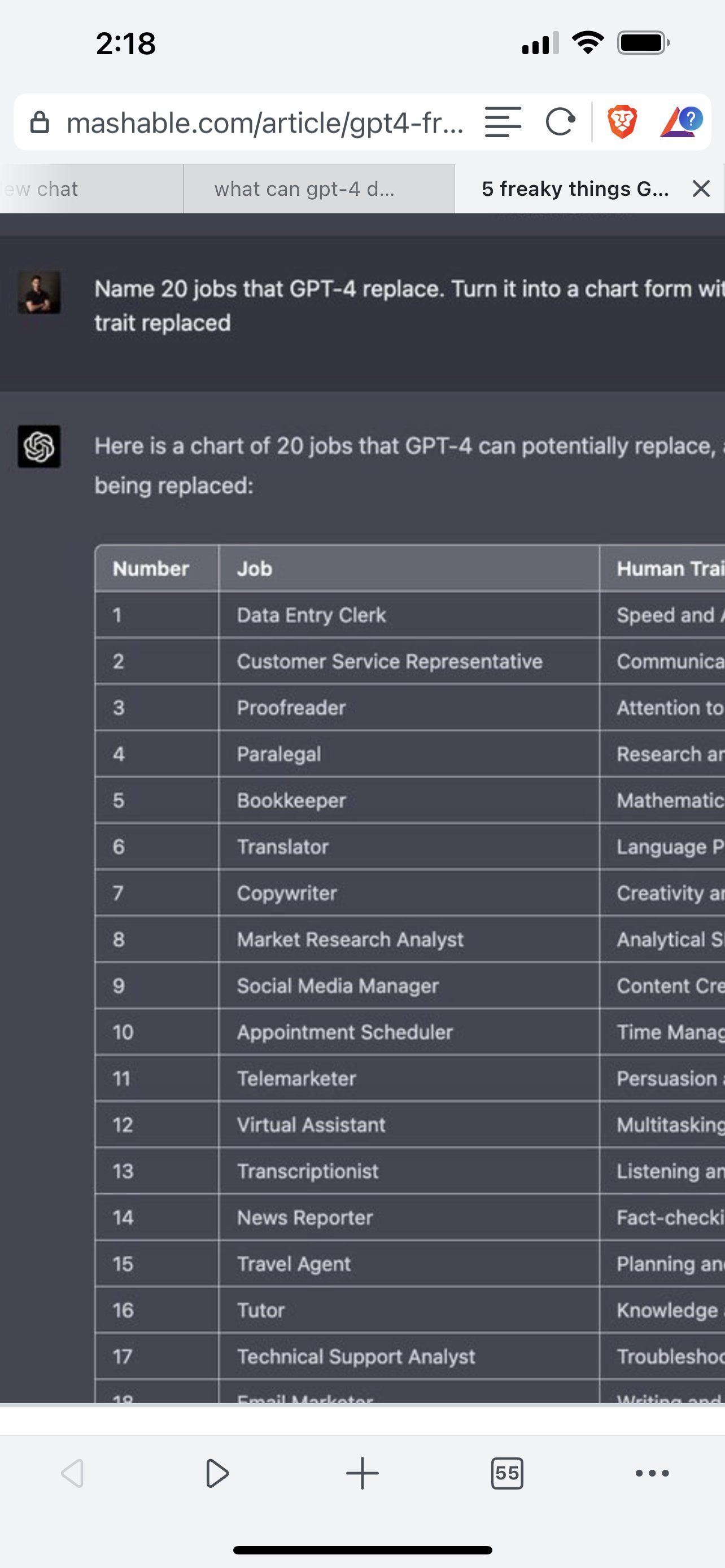
Task: Tap the user profile photo avatar
Action: pos(39,293)
